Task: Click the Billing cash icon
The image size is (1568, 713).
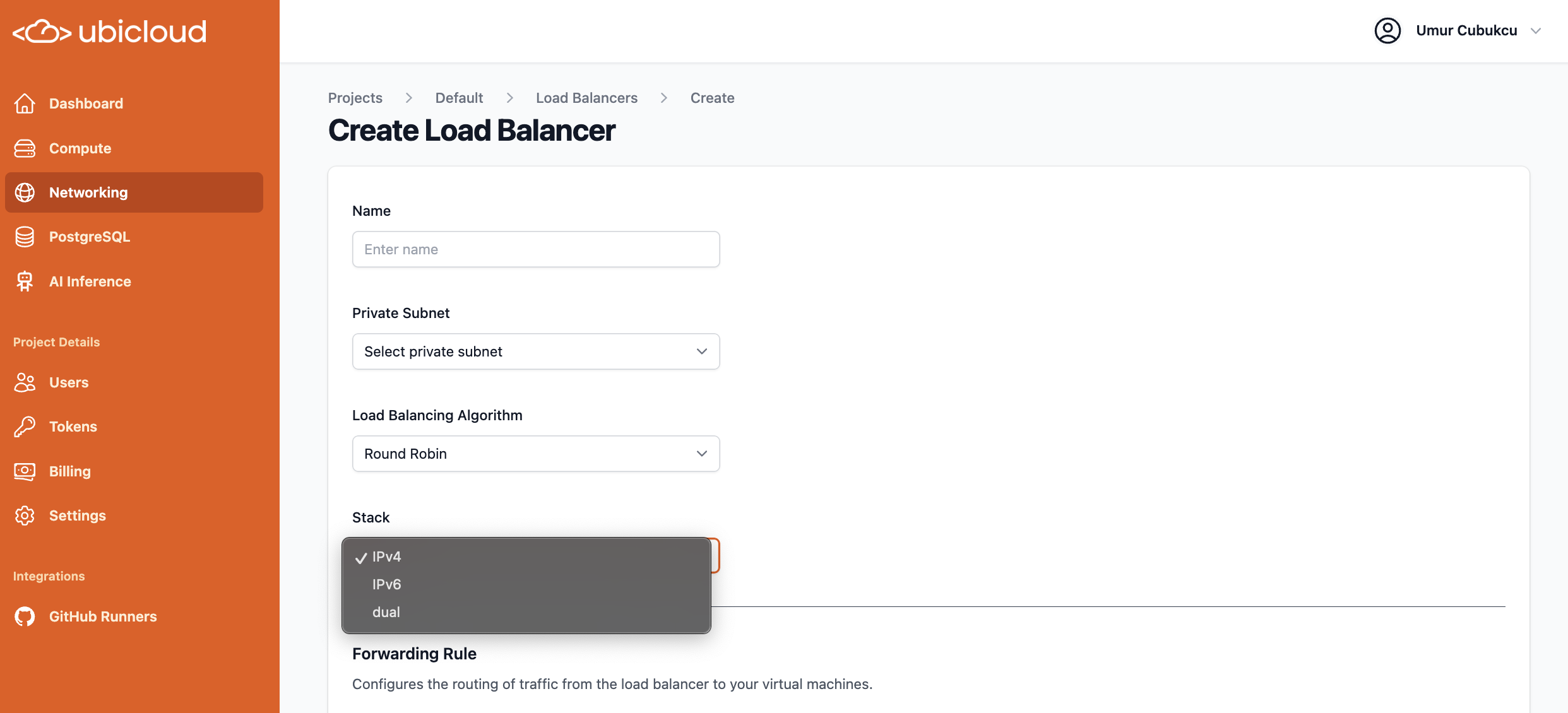Action: pos(25,471)
